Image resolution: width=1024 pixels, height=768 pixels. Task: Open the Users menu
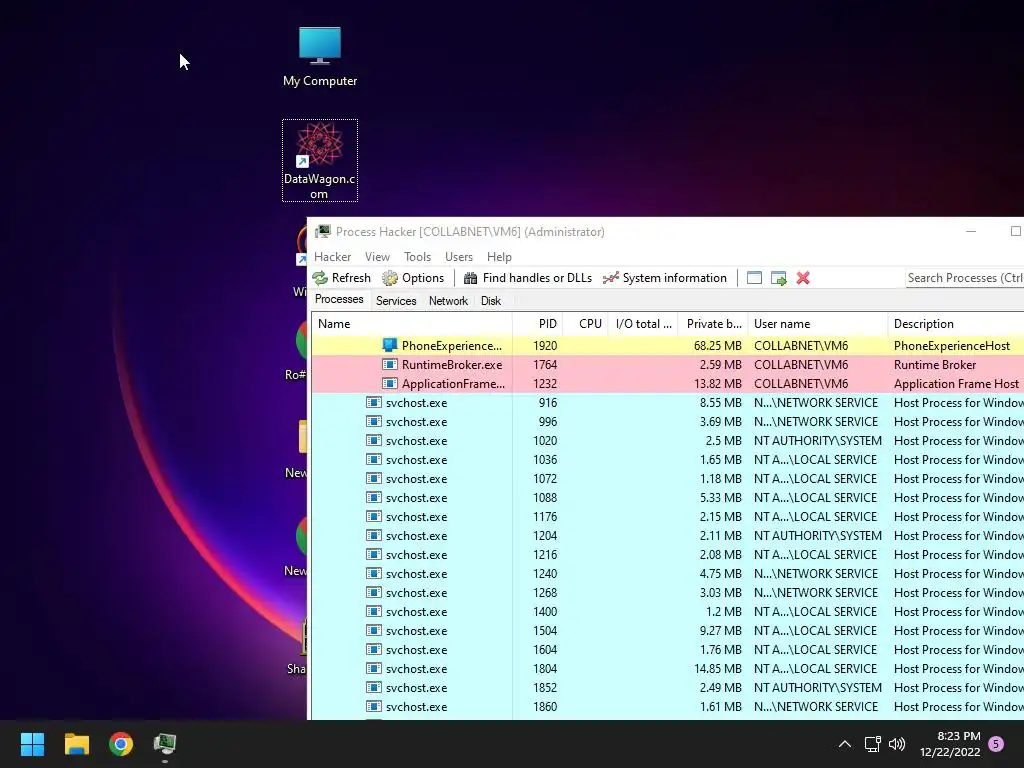459,257
